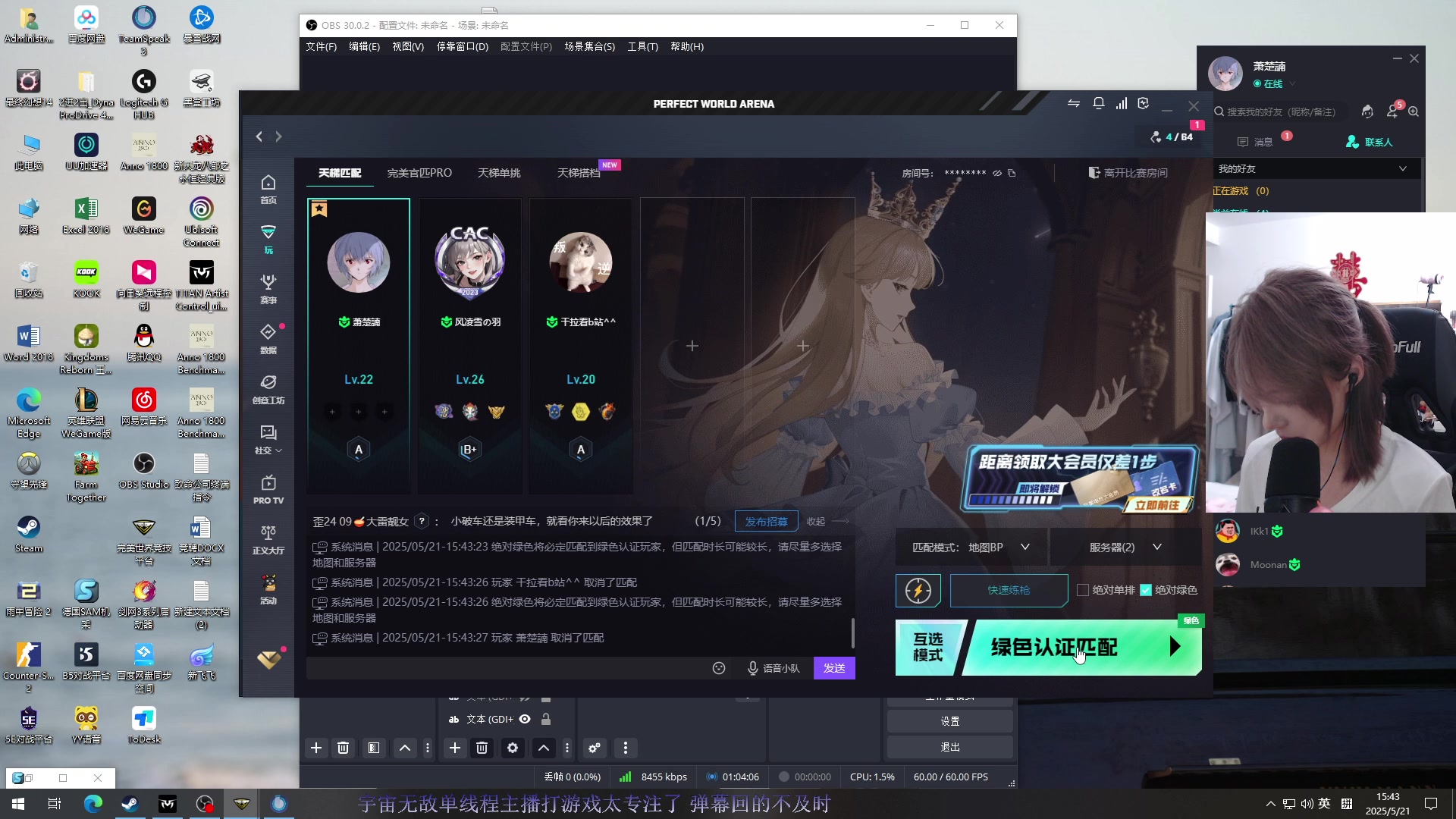Open the 创意工坊 workshop icon in the sidebar
The width and height of the screenshot is (1456, 819).
coord(268,389)
